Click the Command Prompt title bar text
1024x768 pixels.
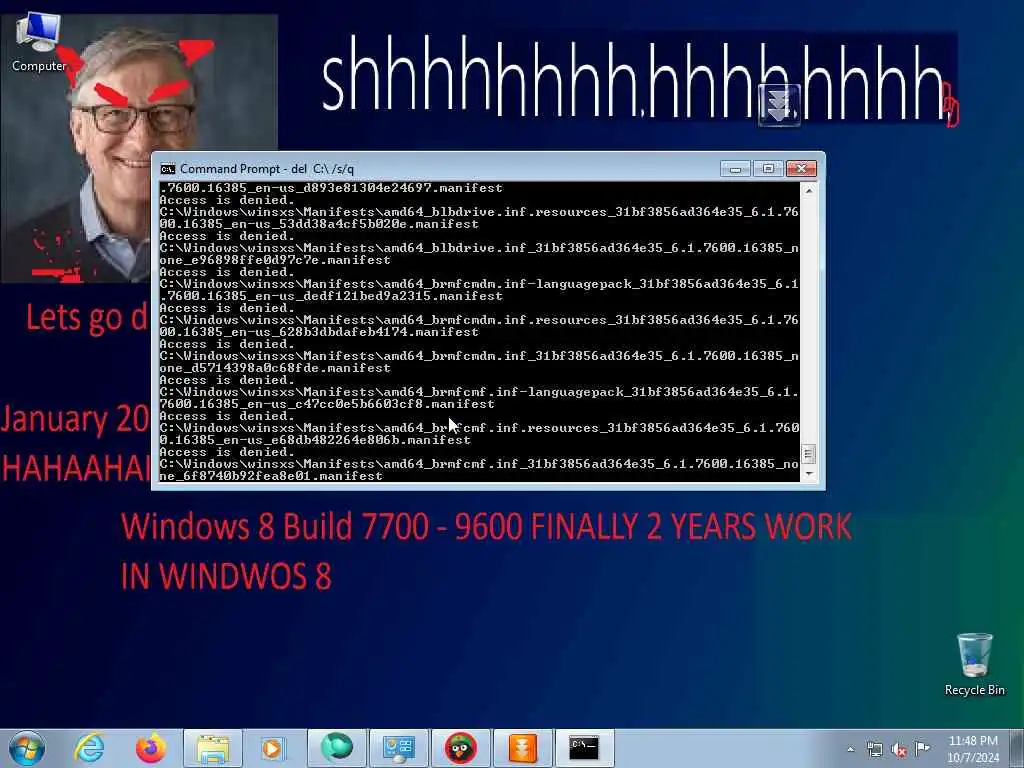(x=266, y=169)
